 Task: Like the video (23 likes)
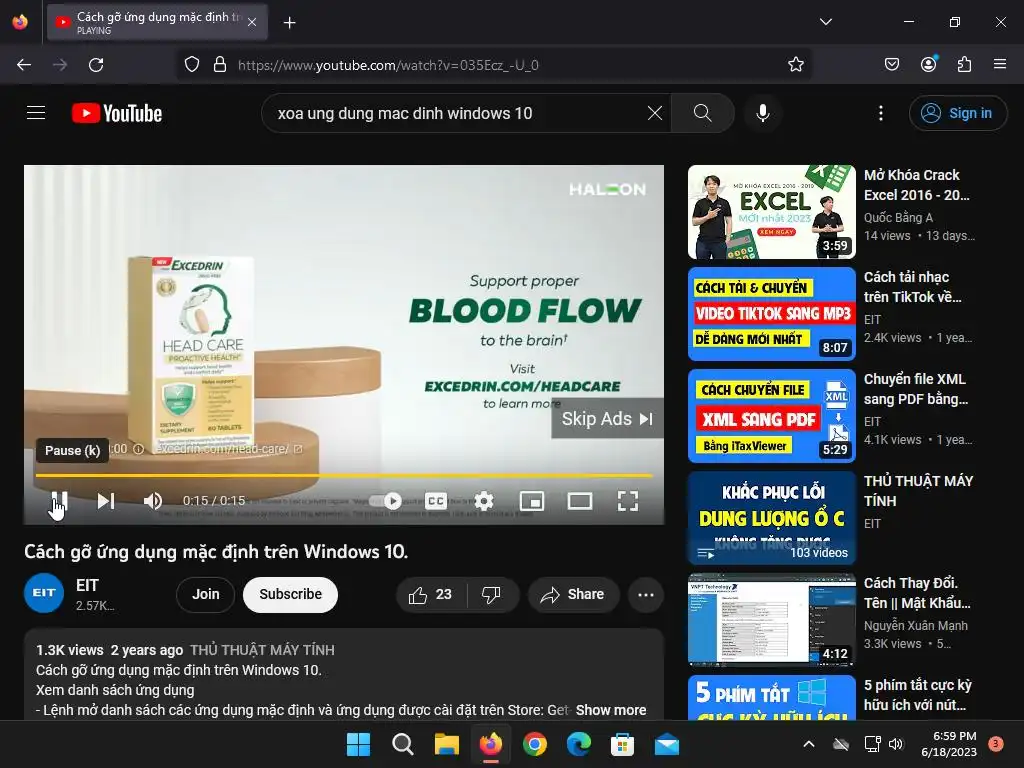pos(430,594)
